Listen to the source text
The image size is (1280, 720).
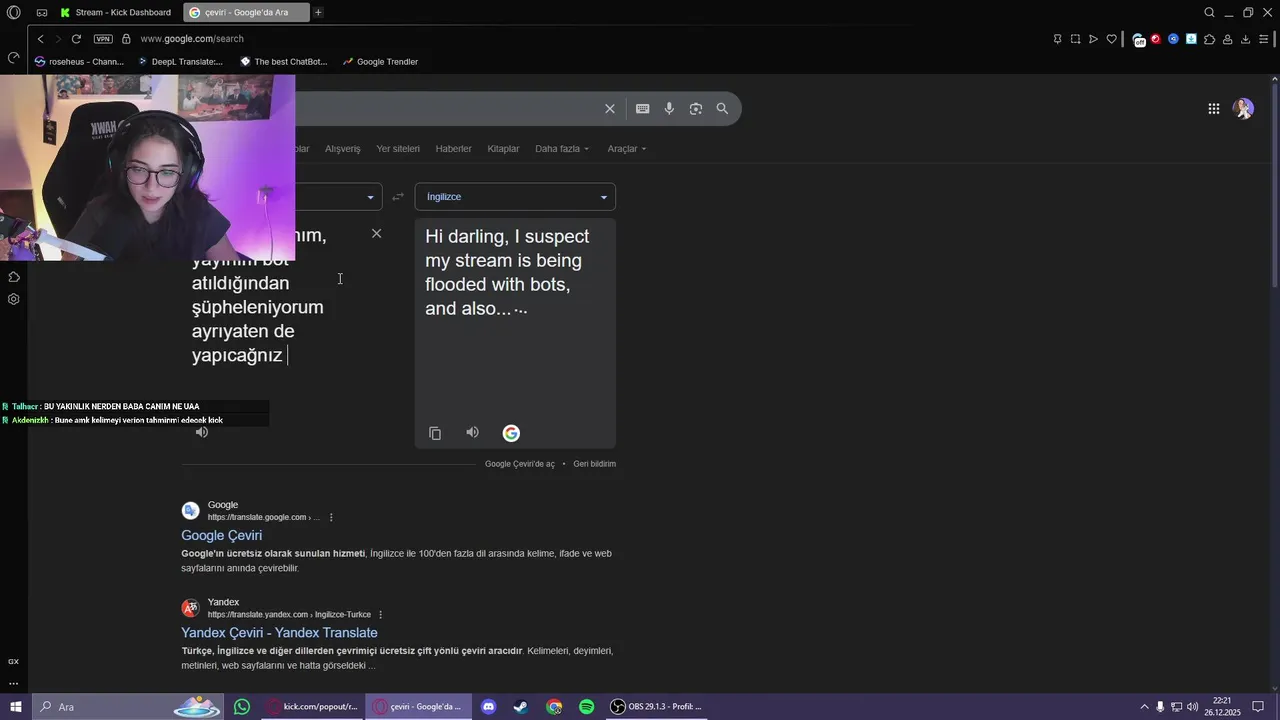click(x=202, y=432)
